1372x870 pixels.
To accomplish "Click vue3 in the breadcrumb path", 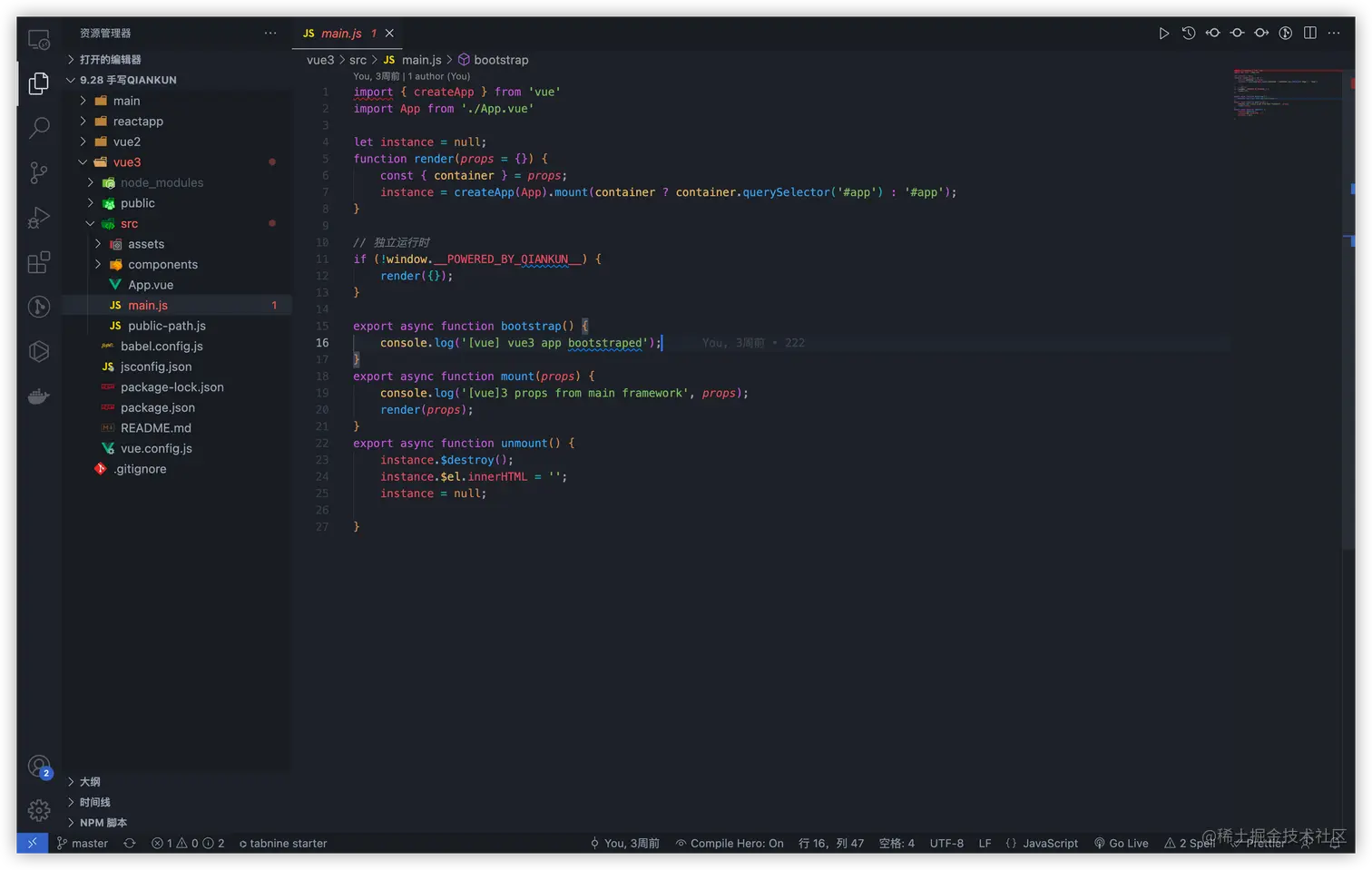I will pyautogui.click(x=320, y=60).
